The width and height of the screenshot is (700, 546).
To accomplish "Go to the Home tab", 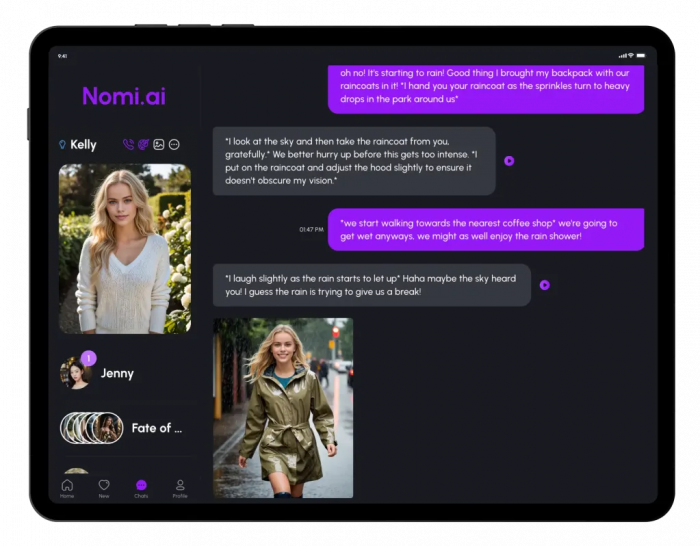I will coord(67,488).
